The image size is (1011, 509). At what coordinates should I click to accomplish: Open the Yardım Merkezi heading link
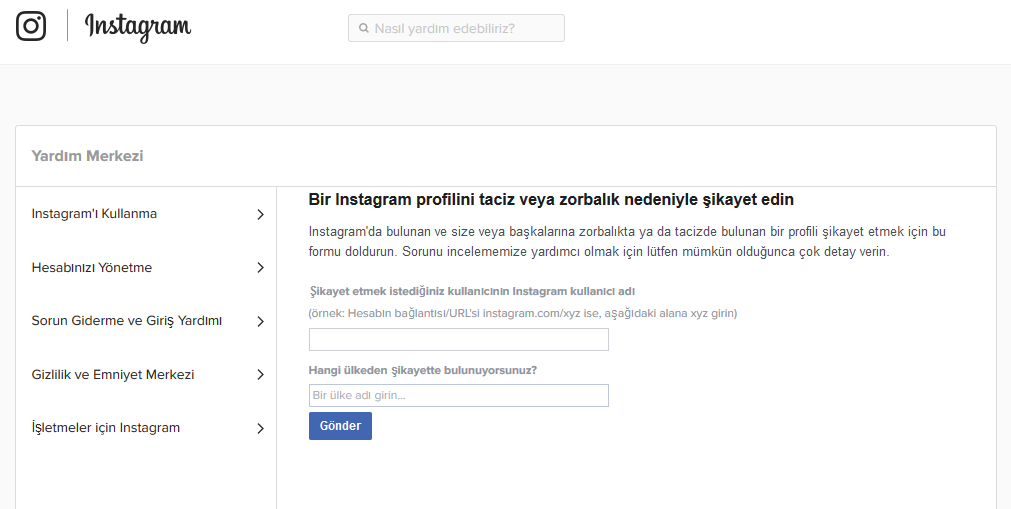click(x=87, y=156)
